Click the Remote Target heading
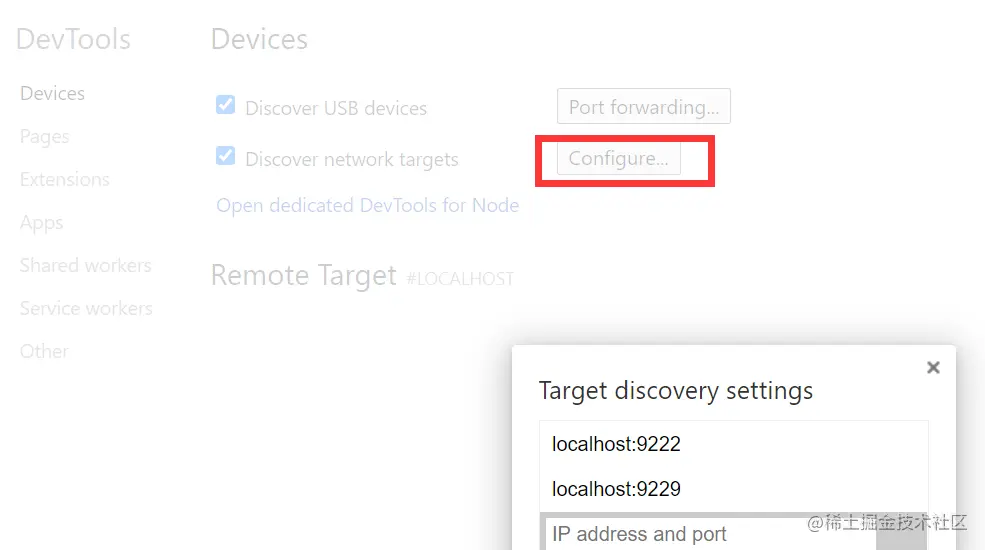Screen dimensions: 985x550 click(x=303, y=276)
